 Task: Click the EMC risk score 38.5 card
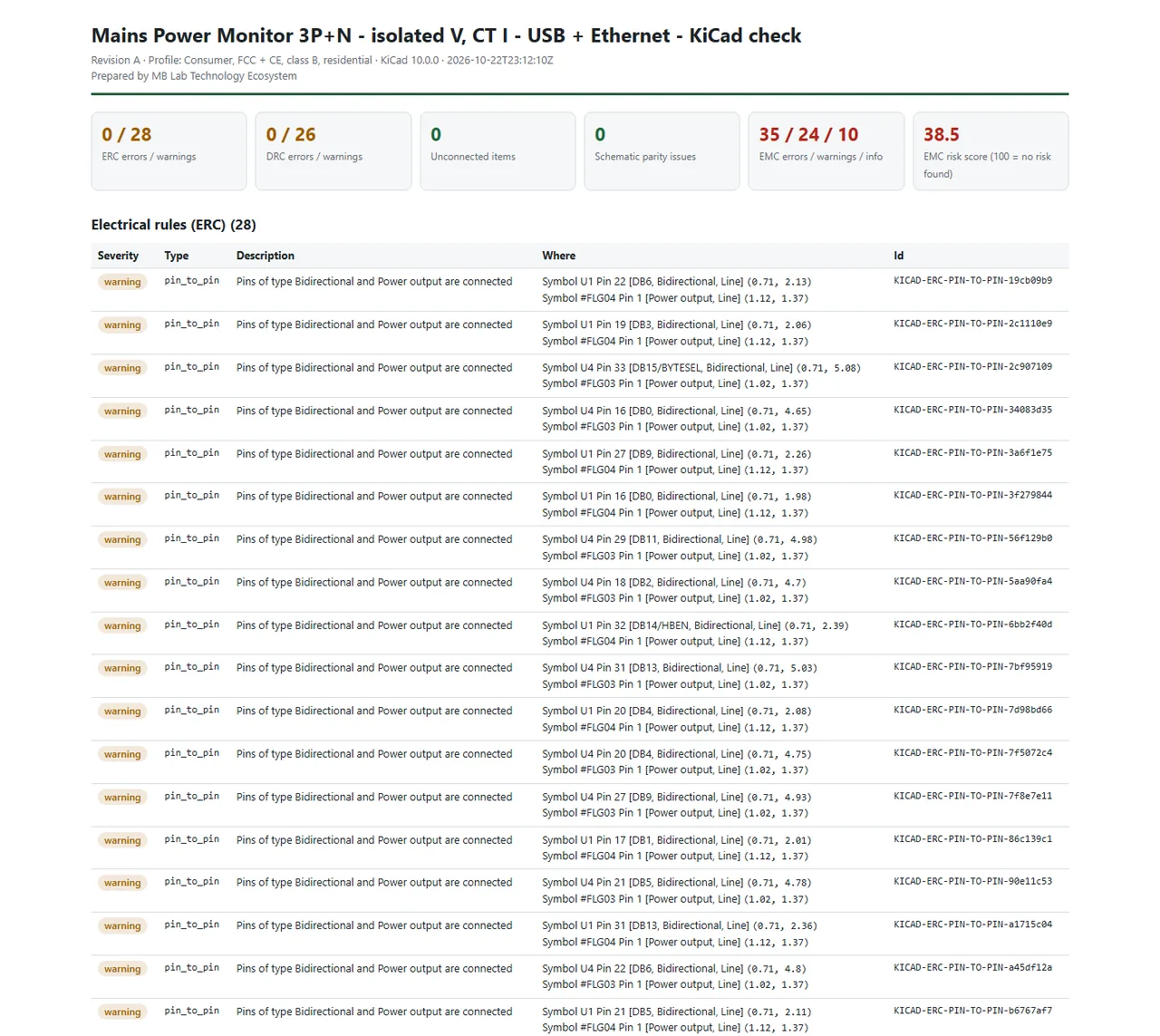(991, 151)
